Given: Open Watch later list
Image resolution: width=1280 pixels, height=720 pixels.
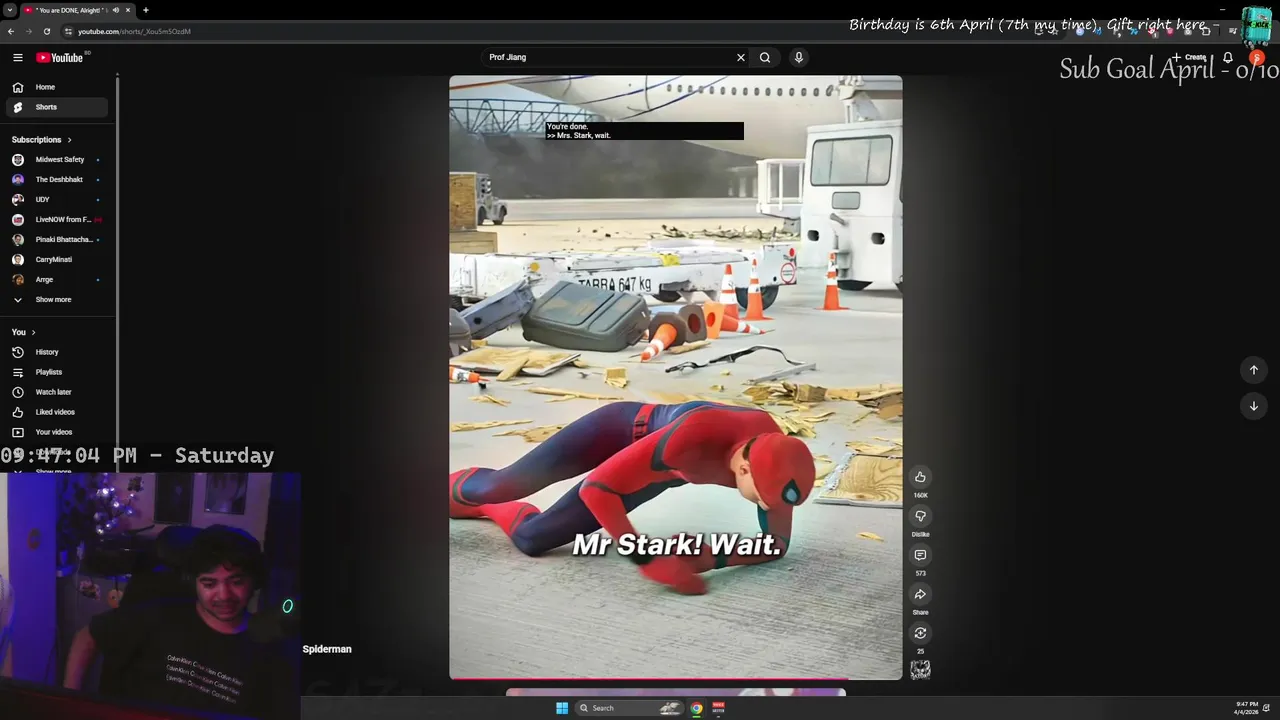Looking at the screenshot, I should point(56,392).
